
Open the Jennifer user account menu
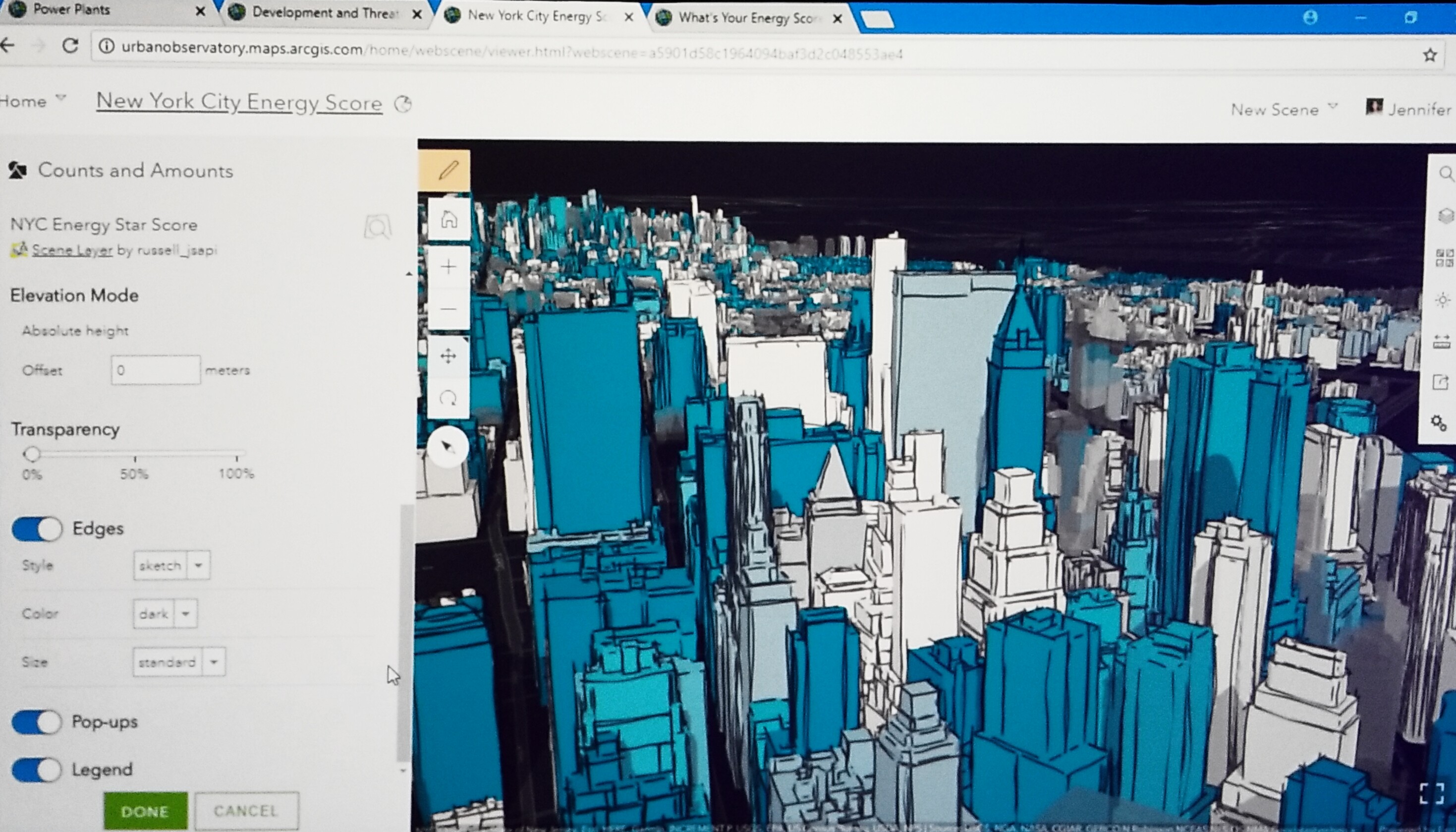(x=1407, y=108)
